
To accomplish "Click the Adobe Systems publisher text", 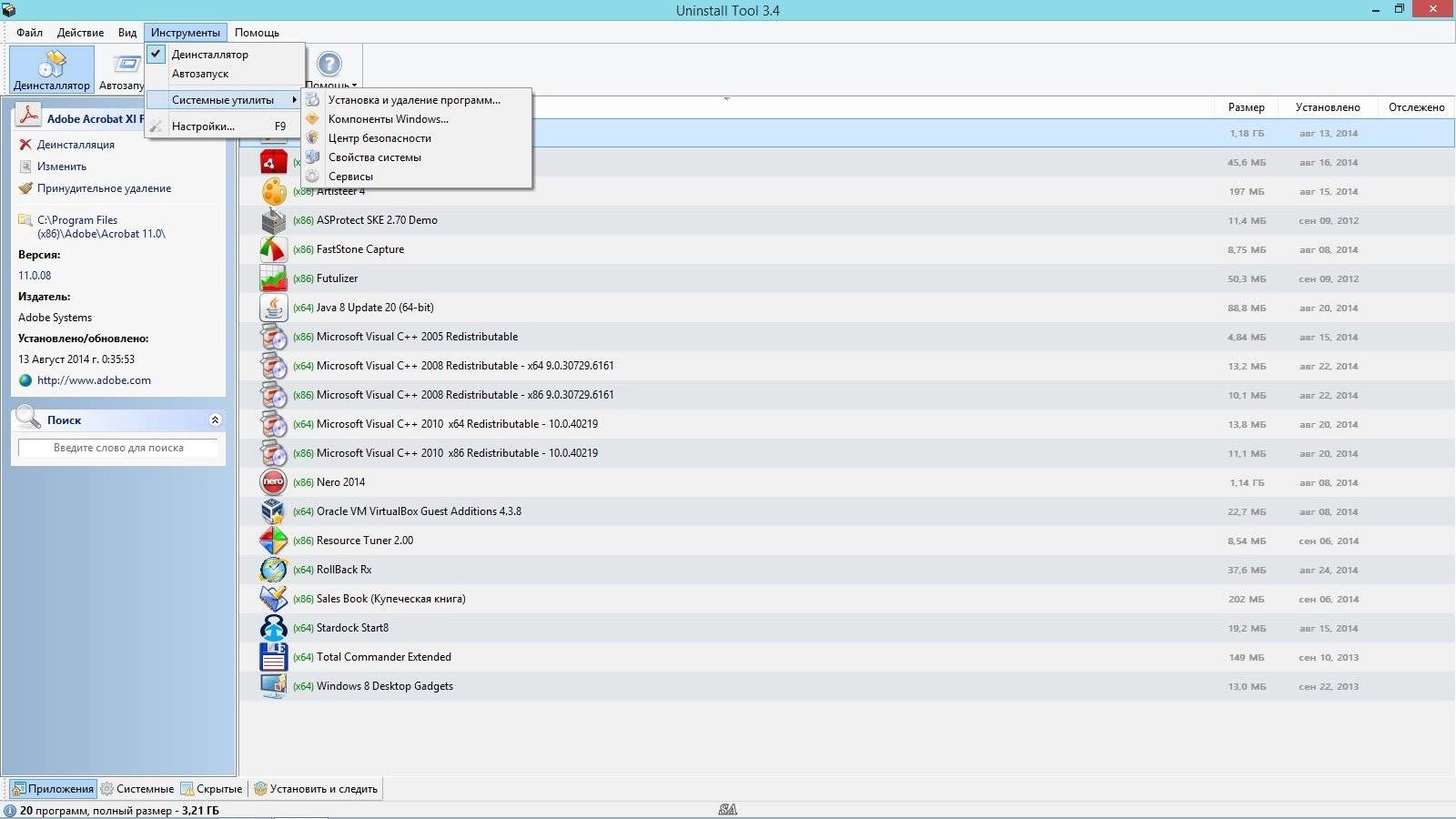I will pos(55,318).
